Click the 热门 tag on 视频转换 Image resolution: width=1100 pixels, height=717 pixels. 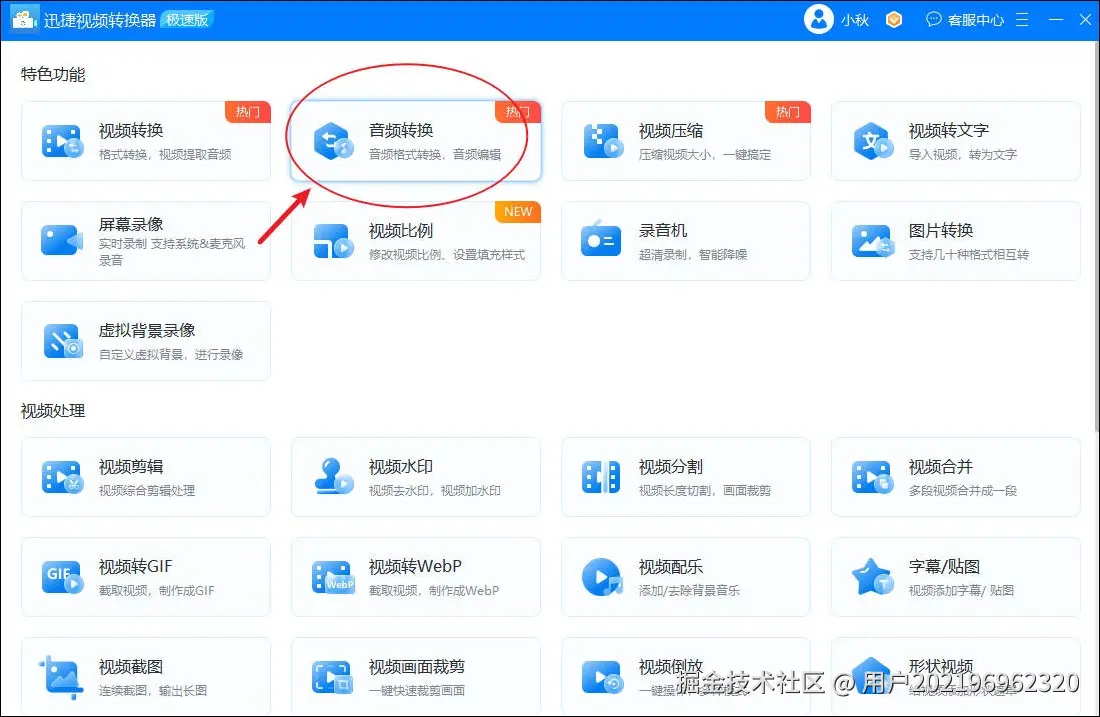(248, 112)
